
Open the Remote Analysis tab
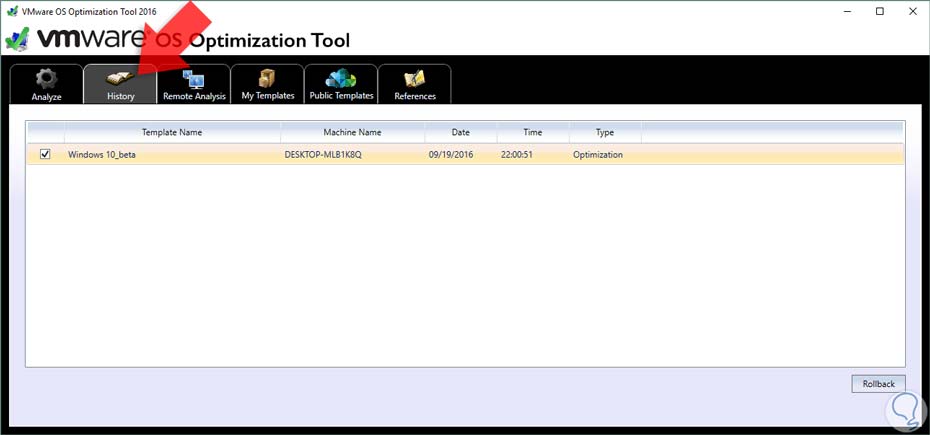[x=194, y=84]
